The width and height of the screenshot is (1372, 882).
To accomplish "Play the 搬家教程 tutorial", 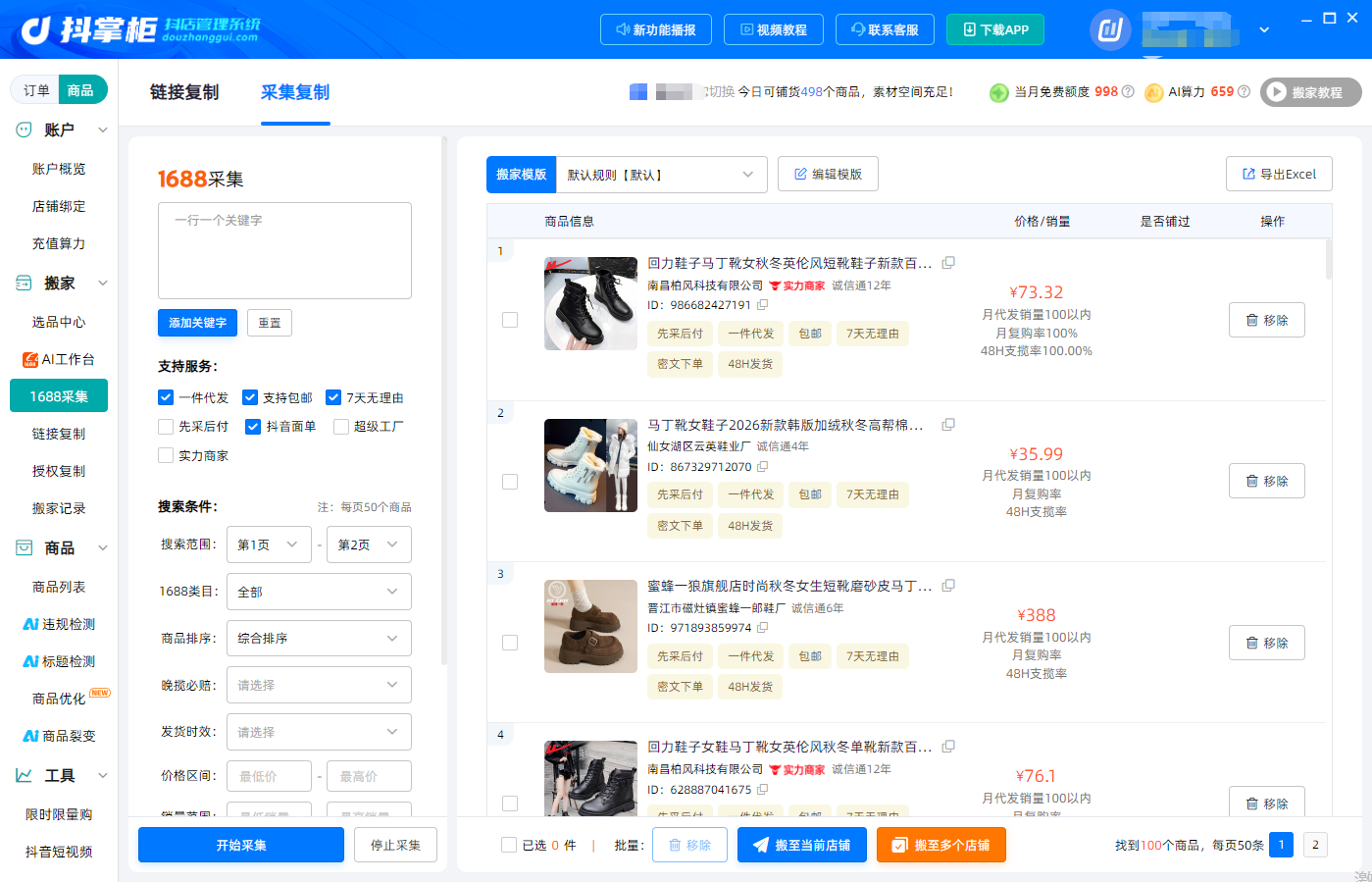I will (x=1311, y=92).
